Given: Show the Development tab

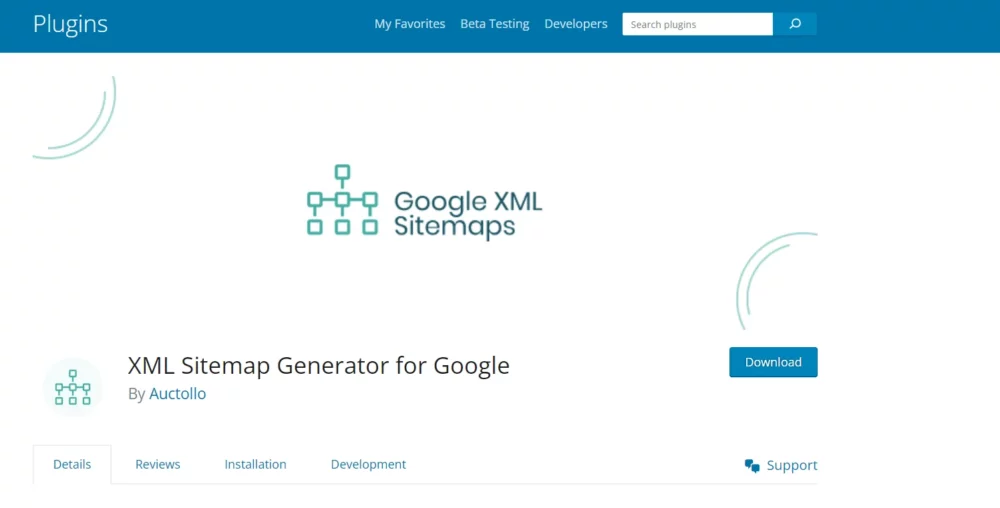Looking at the screenshot, I should pos(368,465).
